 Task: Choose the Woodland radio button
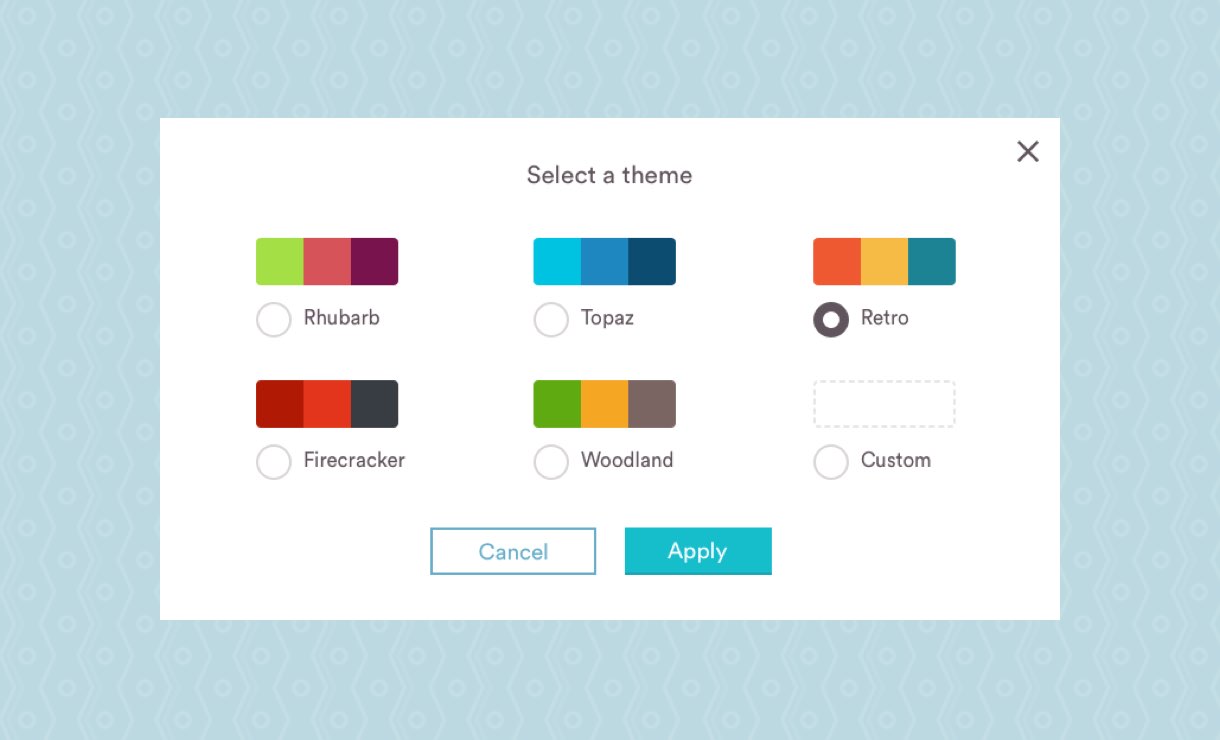551,462
